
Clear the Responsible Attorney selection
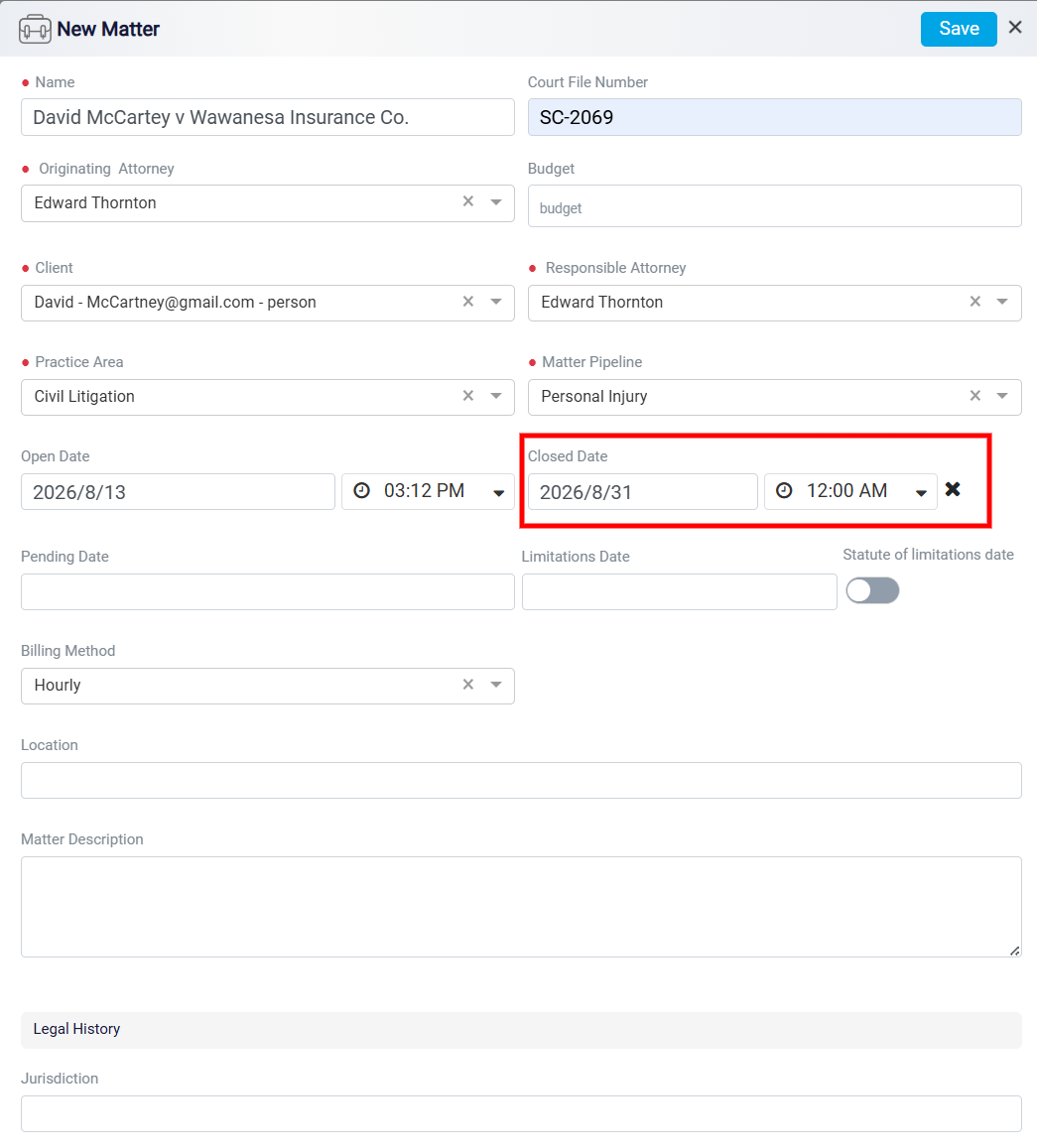[x=974, y=302]
